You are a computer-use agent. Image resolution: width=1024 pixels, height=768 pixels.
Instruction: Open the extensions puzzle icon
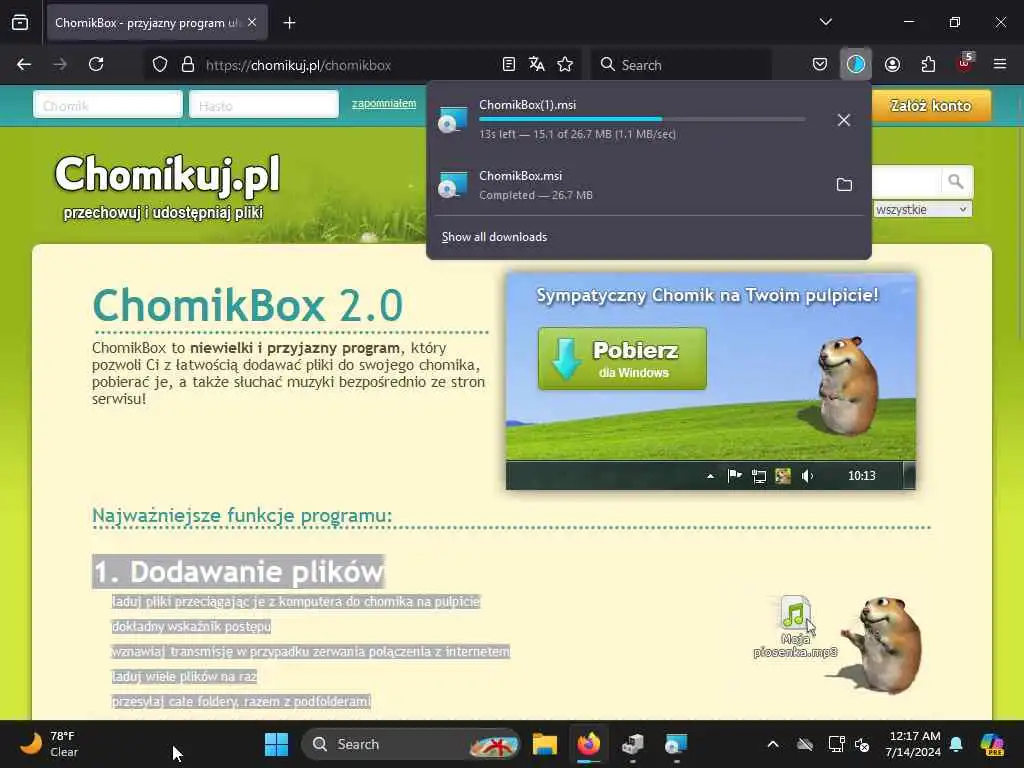928,65
